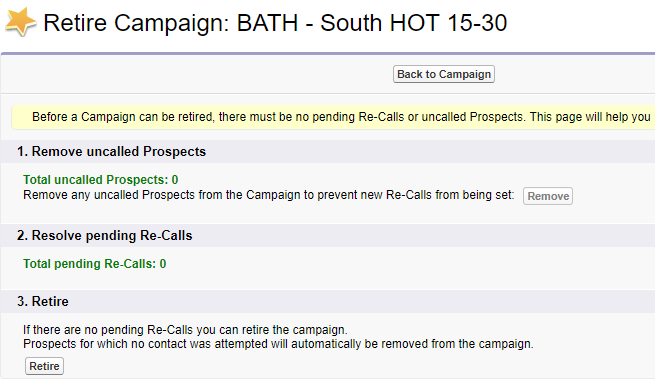655x384 pixels.
Task: Click the uncalled Prospects count value 0
Action: 175,180
